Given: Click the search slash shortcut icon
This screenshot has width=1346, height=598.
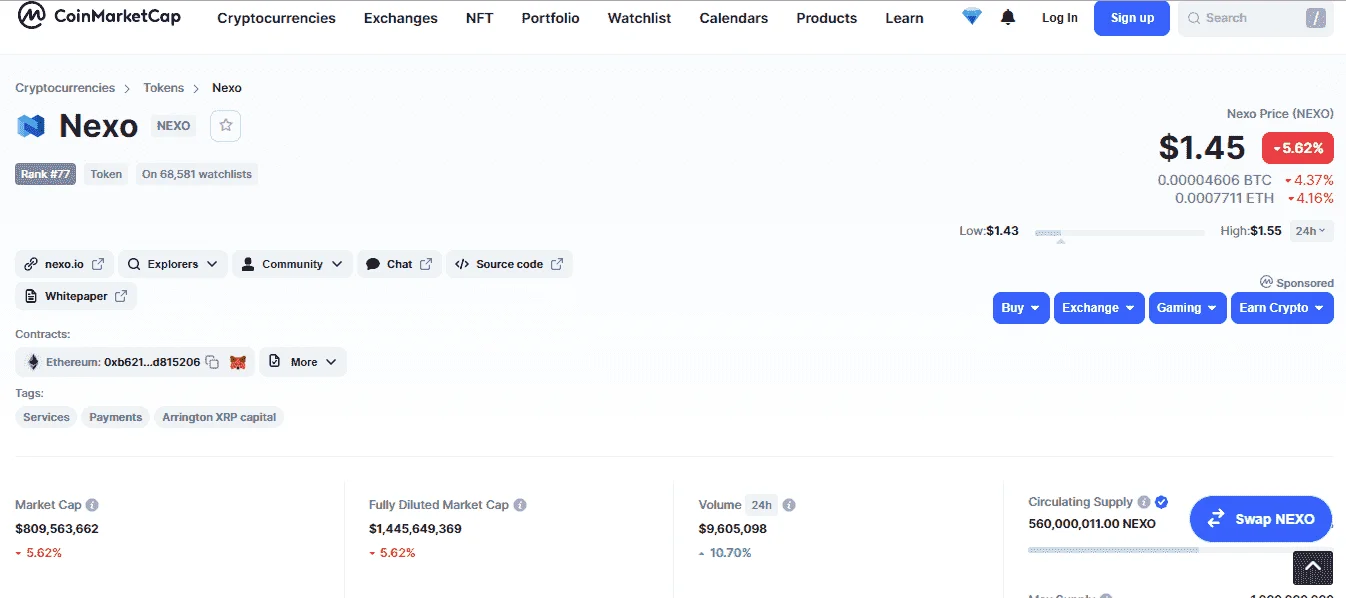Looking at the screenshot, I should [1316, 18].
